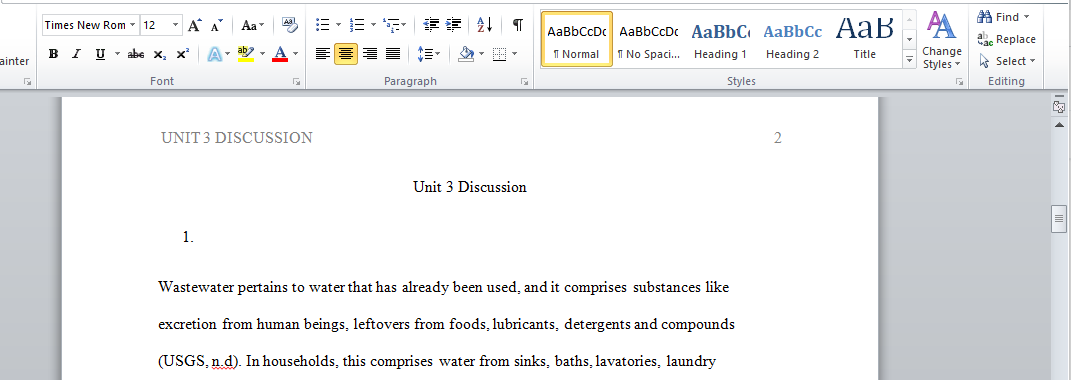Click Find binoculars icon
1071x380 pixels.
pyautogui.click(x=984, y=16)
